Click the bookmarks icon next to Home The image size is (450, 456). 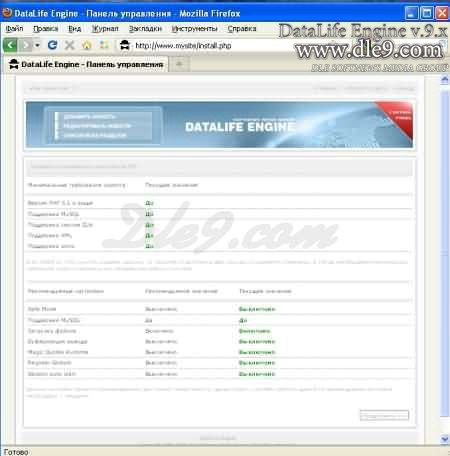[104, 45]
